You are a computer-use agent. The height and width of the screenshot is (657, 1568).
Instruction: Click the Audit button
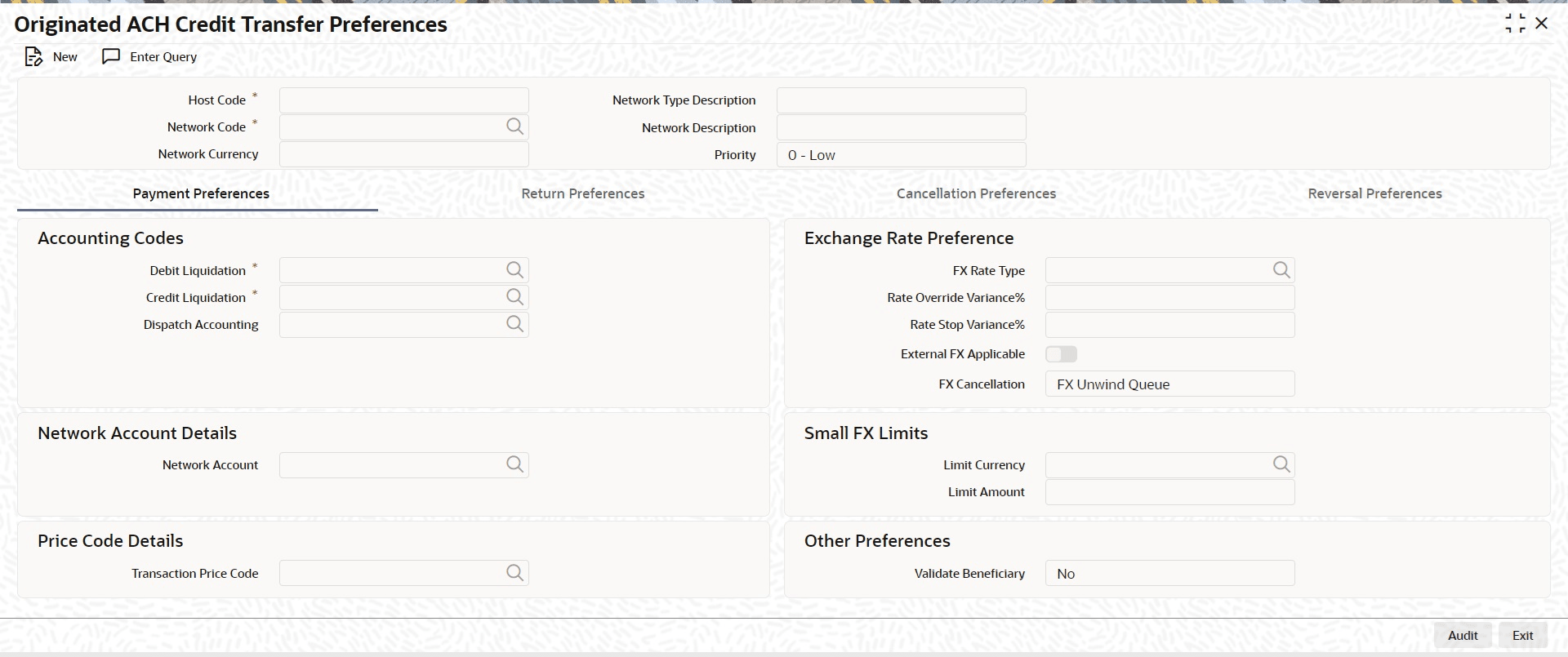1462,636
